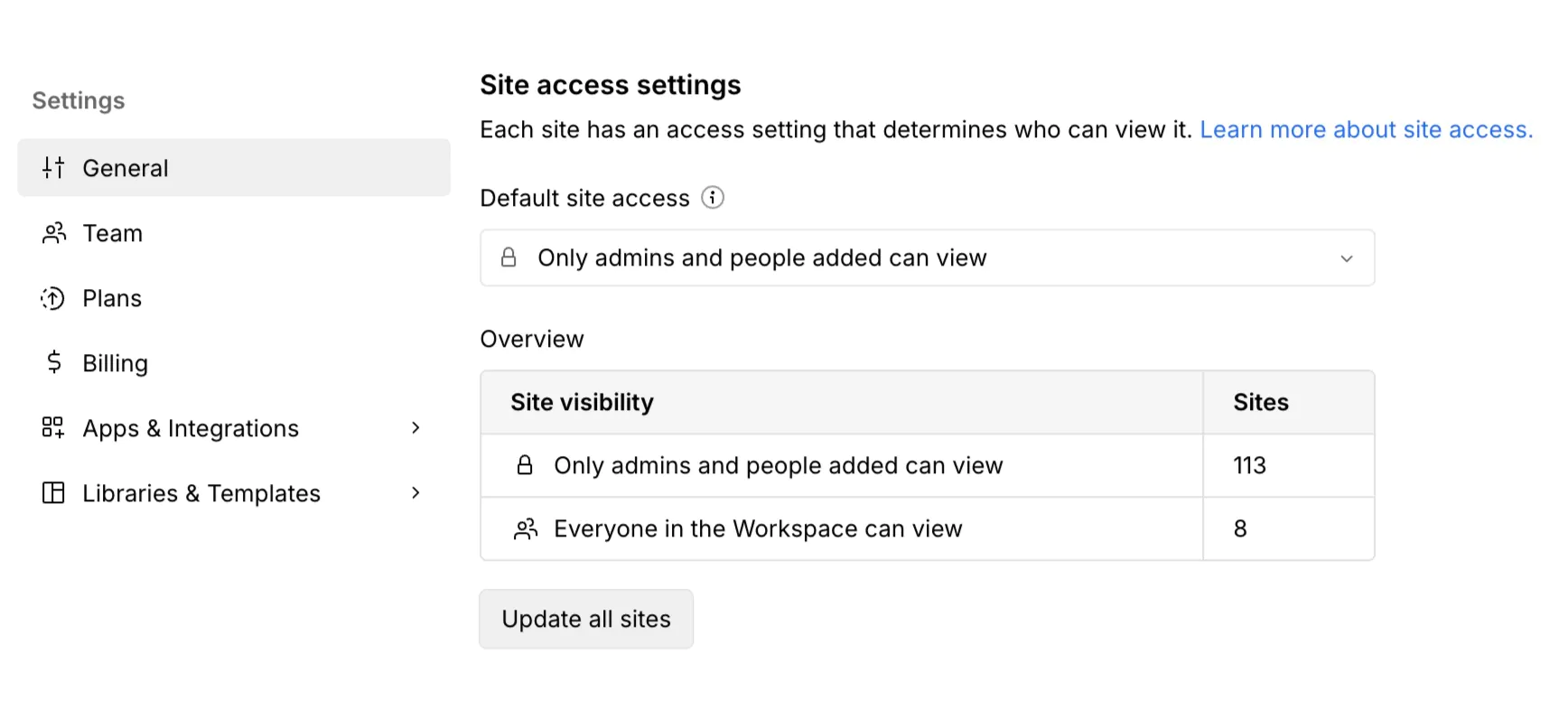
Task: Go to the Billing settings label
Action: click(x=115, y=363)
